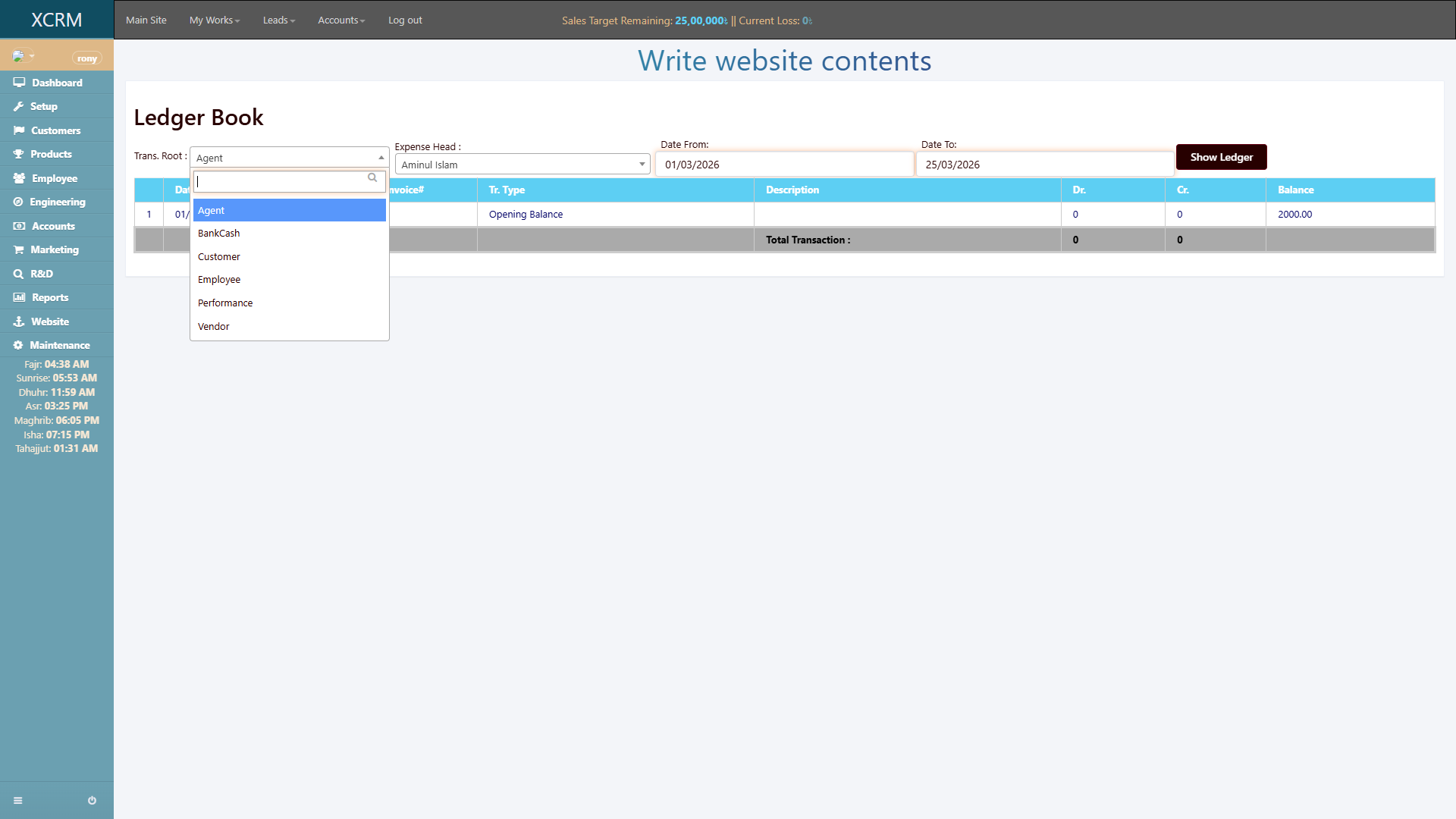Open the My Works menu

pyautogui.click(x=215, y=20)
